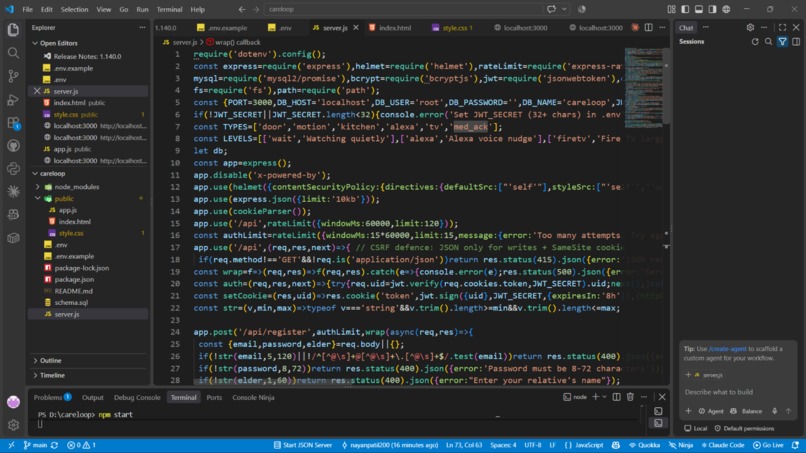Viewport: 806px width, 453px height.
Task: Open the Agent mode picker in chat
Action: click(710, 411)
